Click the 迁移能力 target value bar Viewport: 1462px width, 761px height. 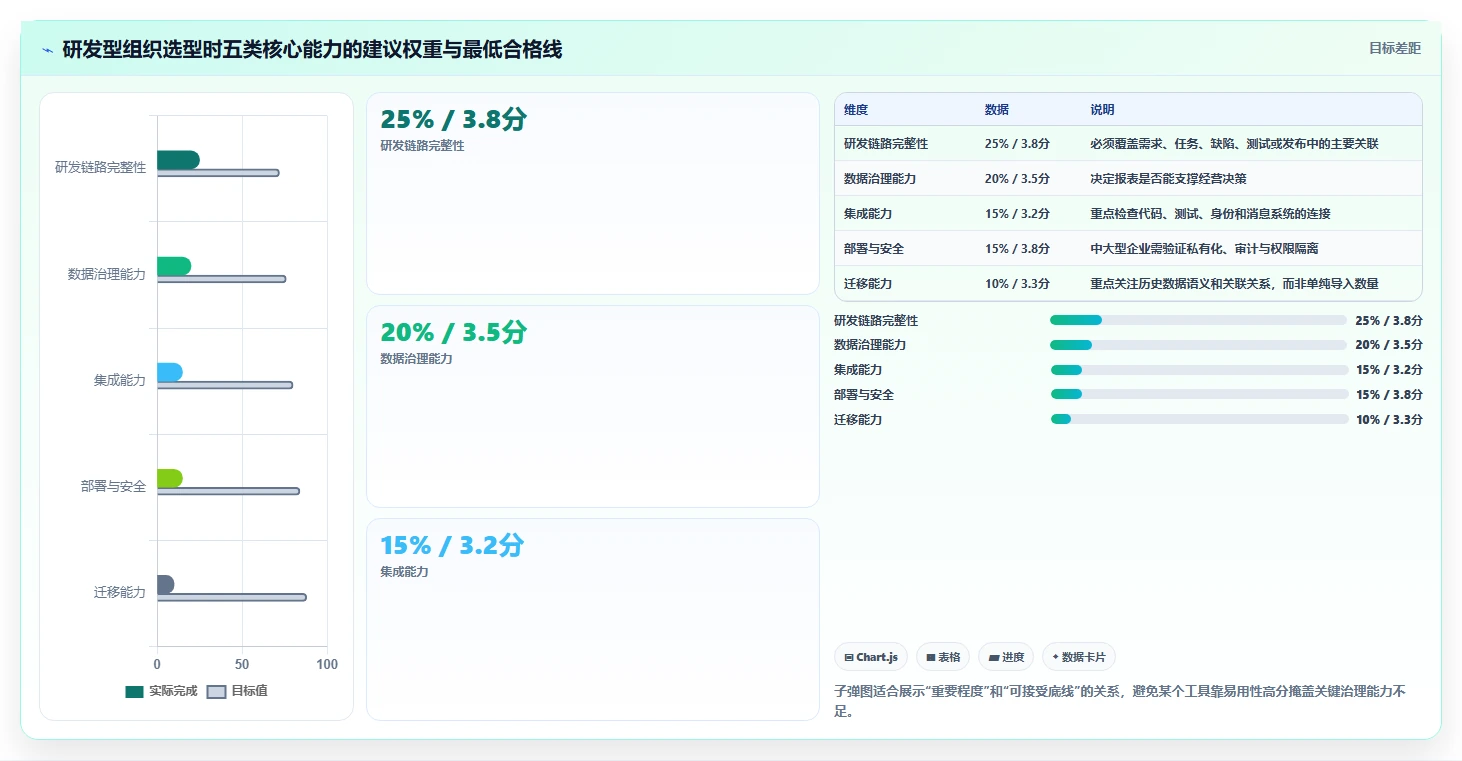coord(232,597)
